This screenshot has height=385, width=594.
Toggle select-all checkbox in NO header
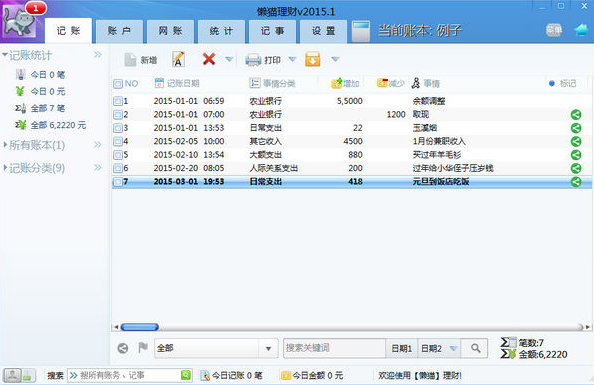point(118,84)
